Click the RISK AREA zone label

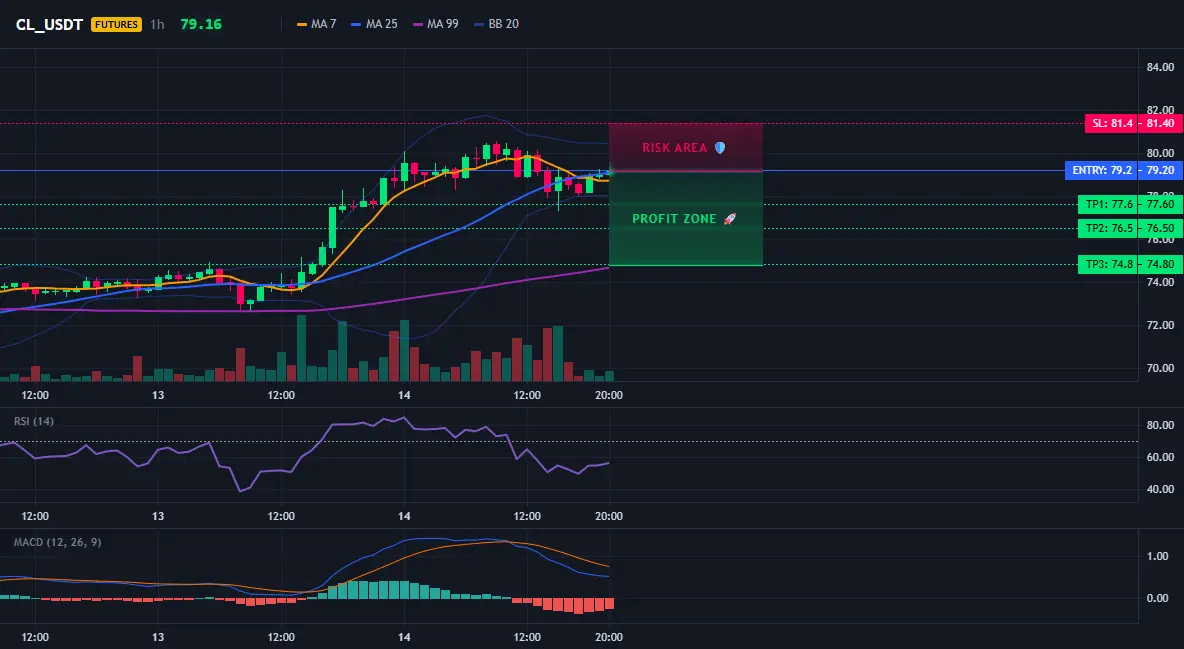(x=674, y=148)
